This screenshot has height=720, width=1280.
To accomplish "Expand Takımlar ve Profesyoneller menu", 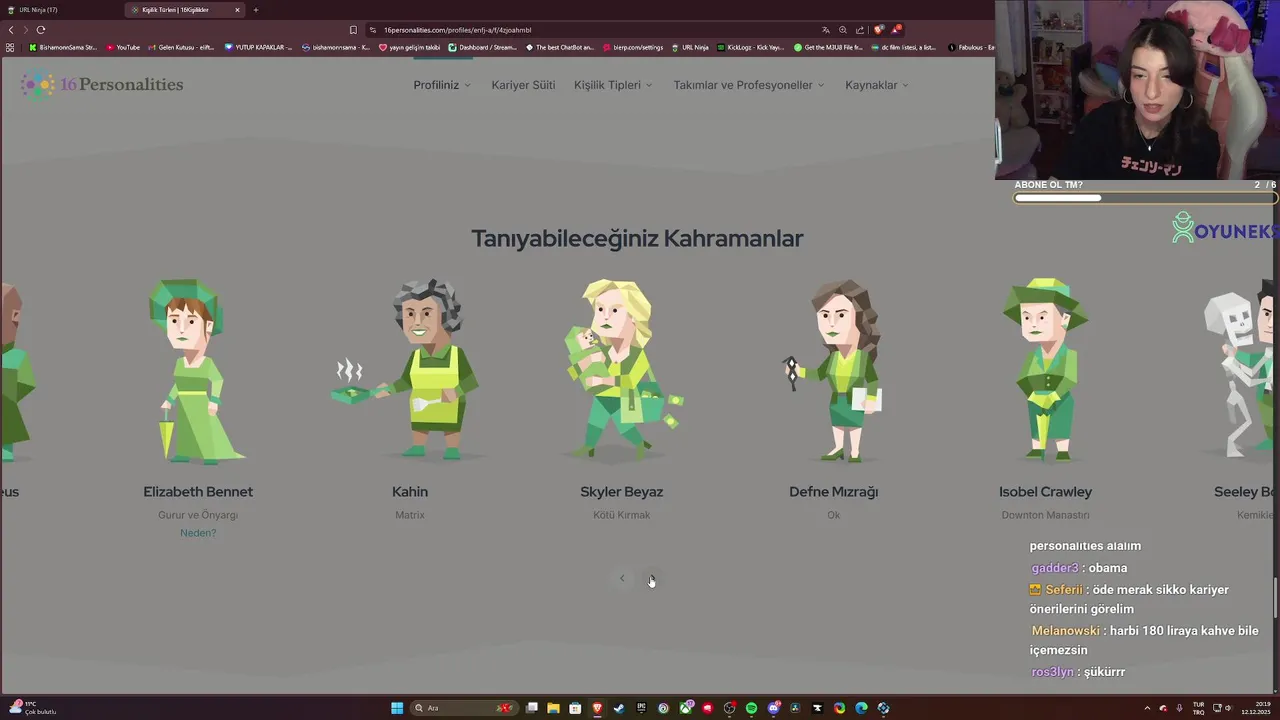I will [749, 85].
